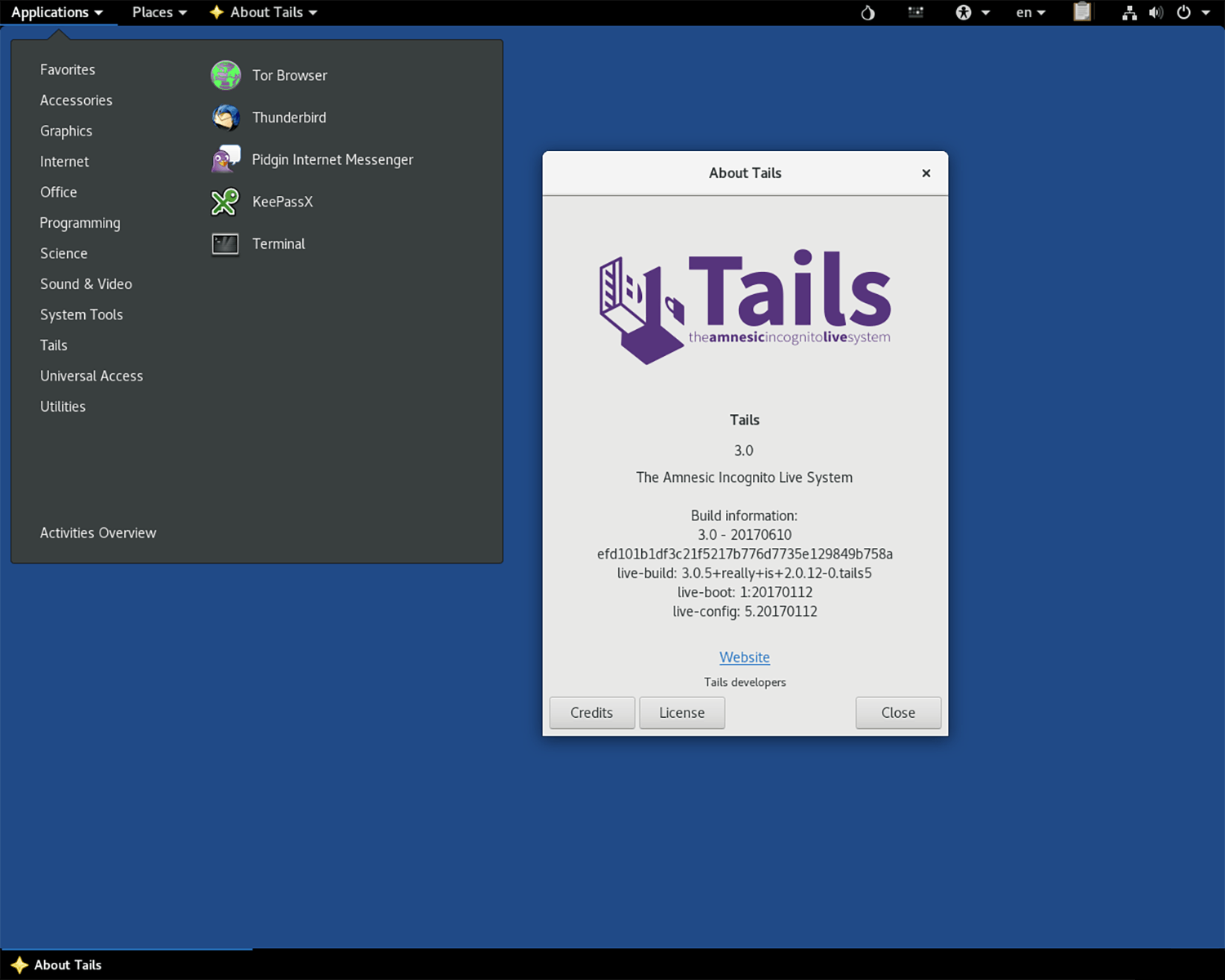Select the System Tools category
This screenshot has height=980, width=1225.
[x=82, y=315]
